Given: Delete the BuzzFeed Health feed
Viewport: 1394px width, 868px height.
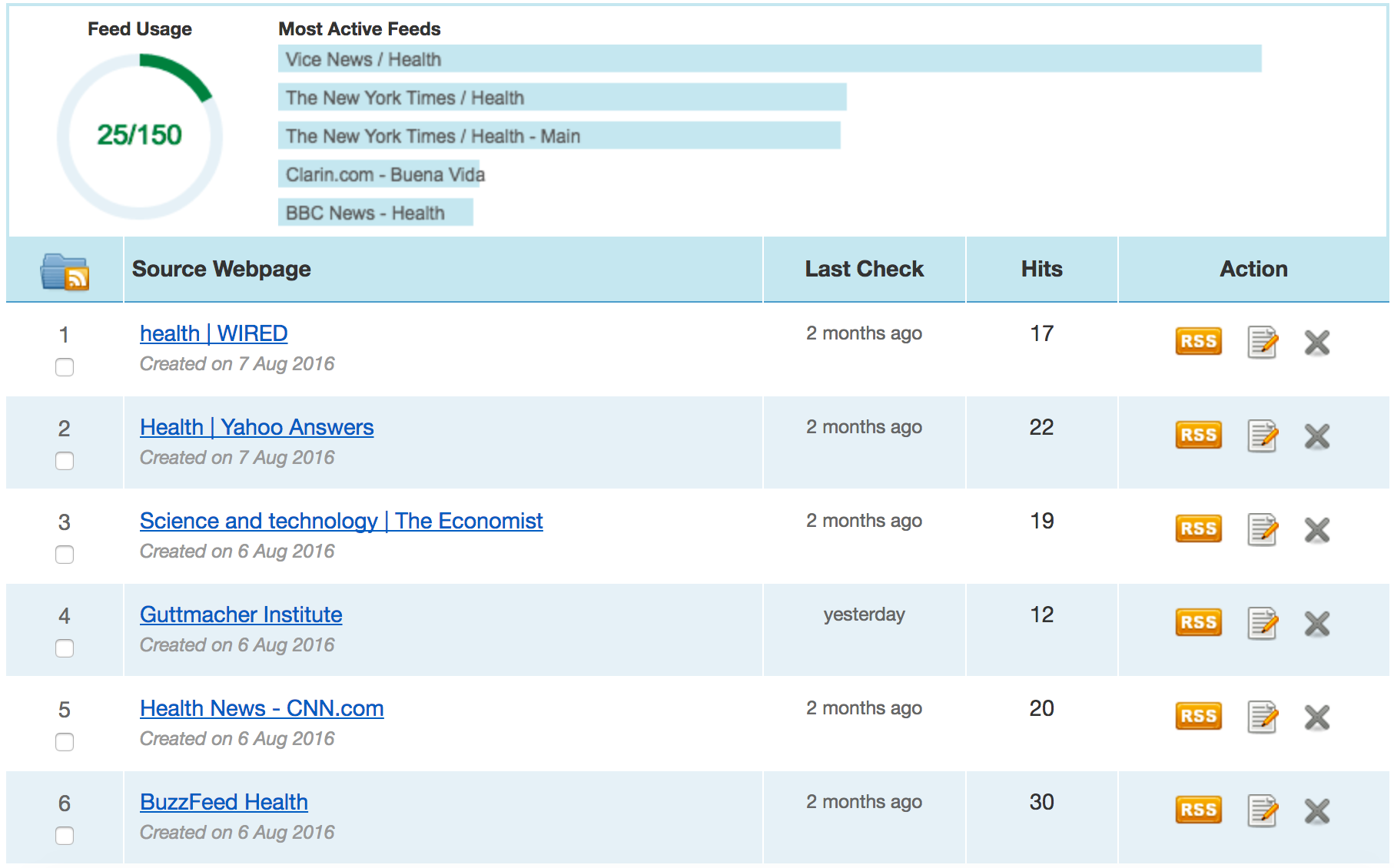Looking at the screenshot, I should point(1316,810).
